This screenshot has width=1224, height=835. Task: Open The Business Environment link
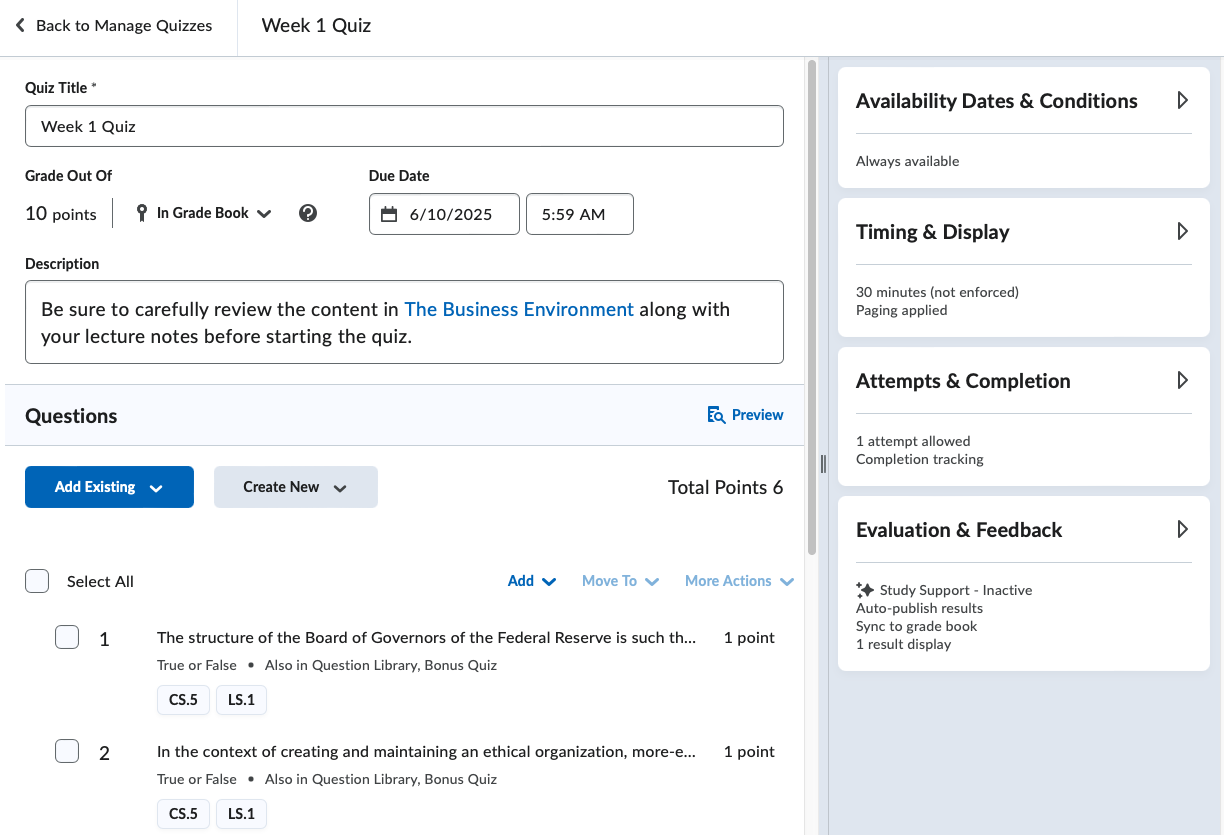pyautogui.click(x=518, y=309)
